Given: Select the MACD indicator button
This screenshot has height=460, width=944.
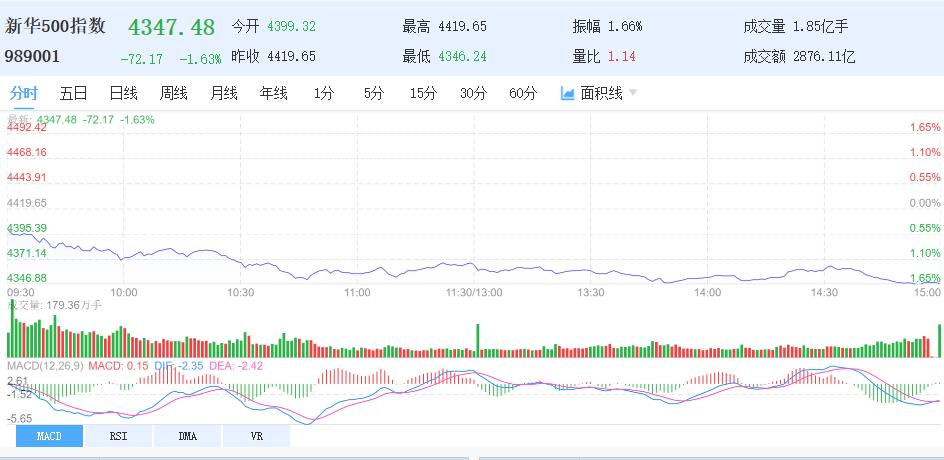Looking at the screenshot, I should tap(49, 436).
